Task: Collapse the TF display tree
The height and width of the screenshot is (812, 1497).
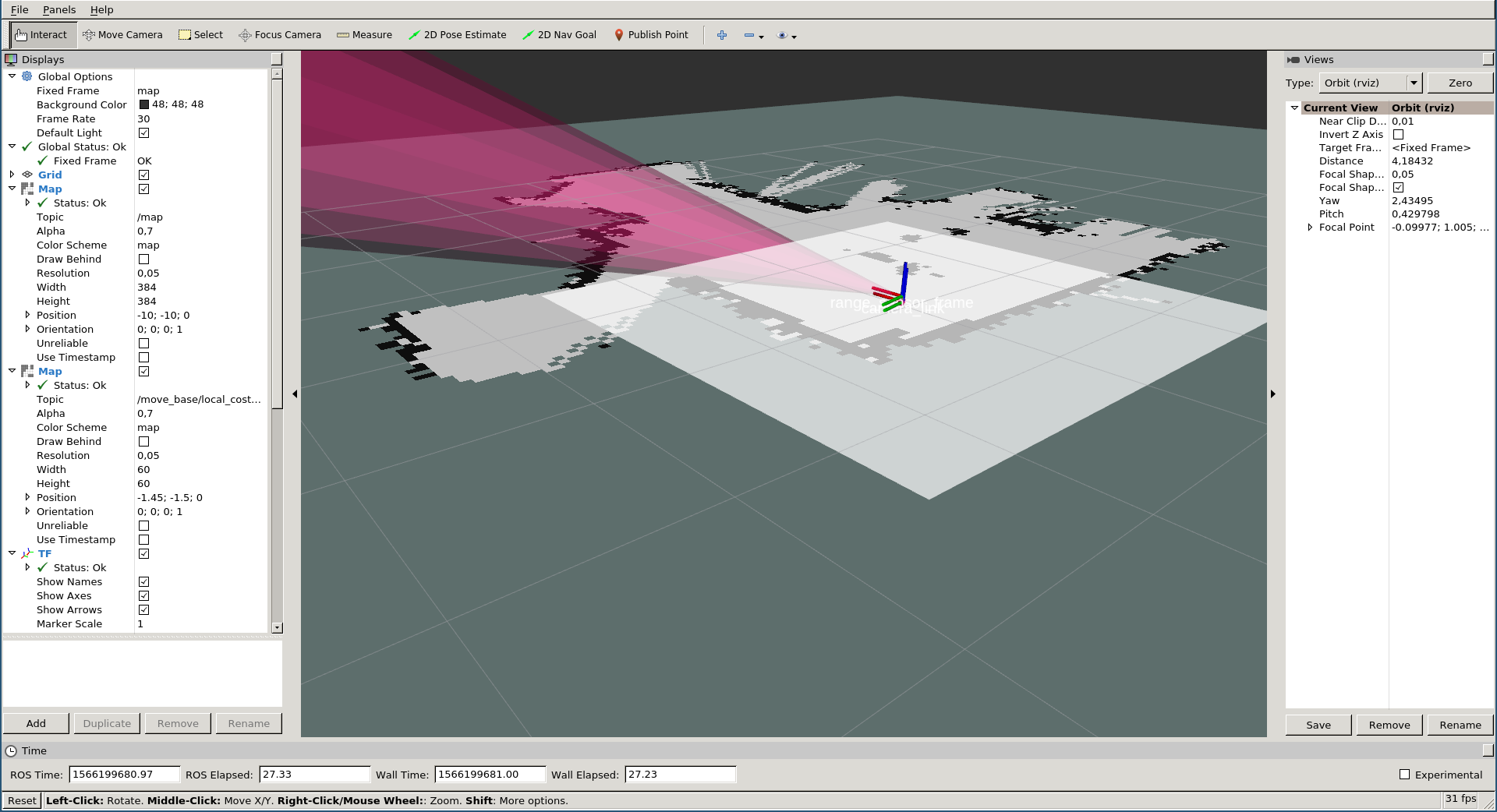Action: [x=12, y=553]
